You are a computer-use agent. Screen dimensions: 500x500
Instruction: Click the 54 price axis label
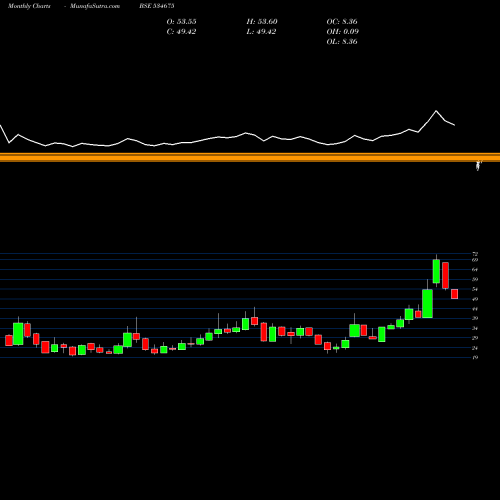point(475,289)
